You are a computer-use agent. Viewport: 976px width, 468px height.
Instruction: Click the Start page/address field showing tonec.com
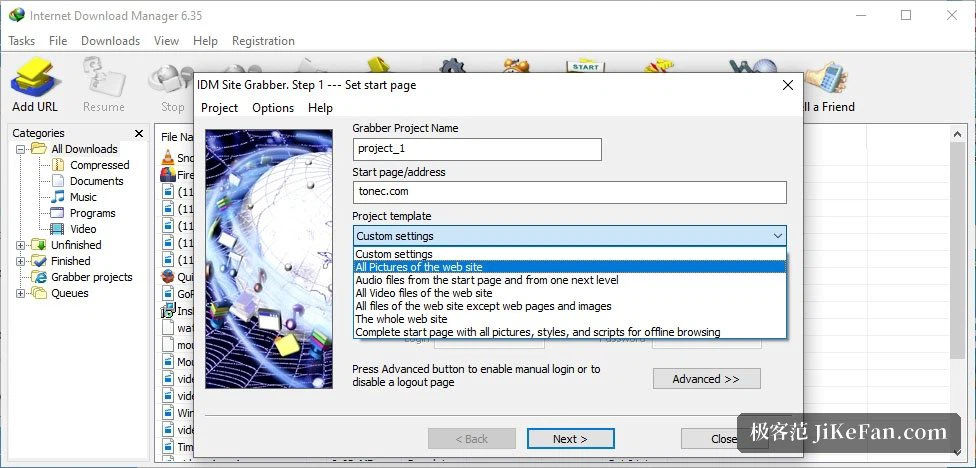pyautogui.click(x=570, y=192)
